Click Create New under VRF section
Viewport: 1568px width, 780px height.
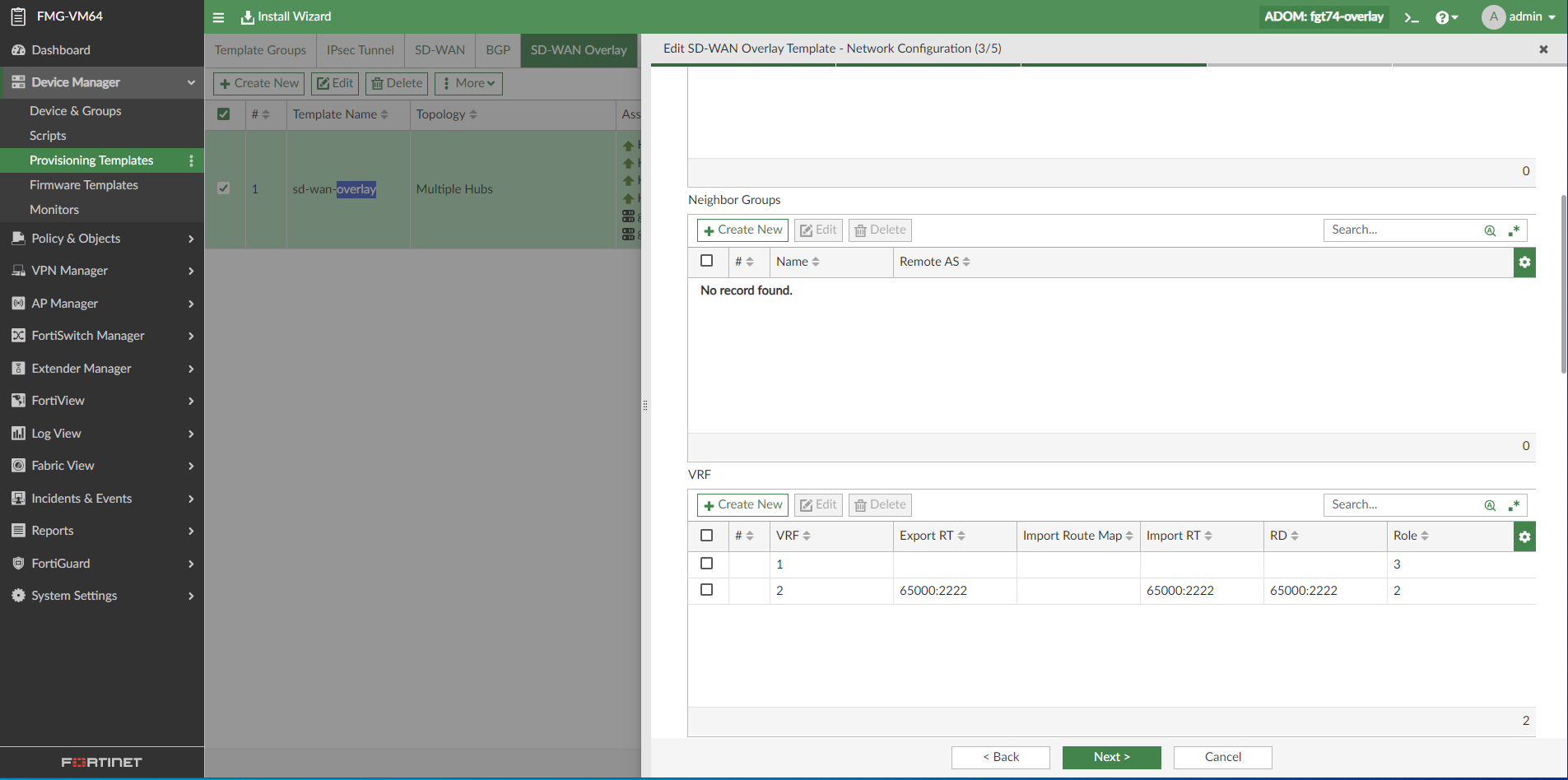tap(742, 504)
